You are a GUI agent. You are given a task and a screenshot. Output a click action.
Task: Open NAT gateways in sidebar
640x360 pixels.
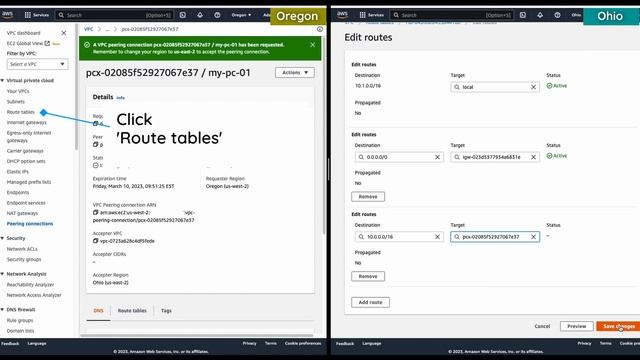click(22, 213)
